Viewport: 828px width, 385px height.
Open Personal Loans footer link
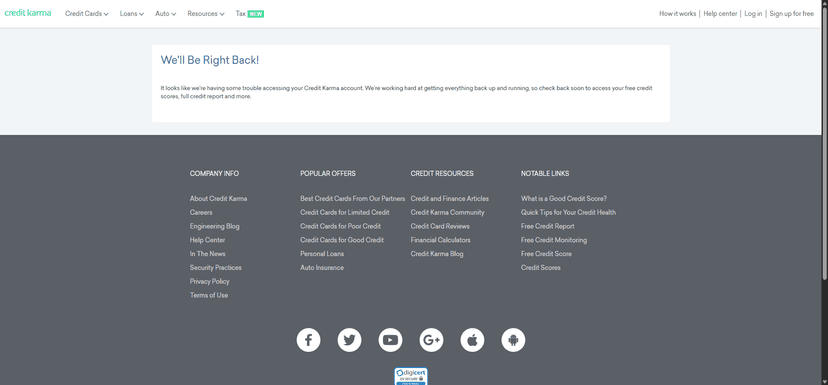[x=322, y=253]
